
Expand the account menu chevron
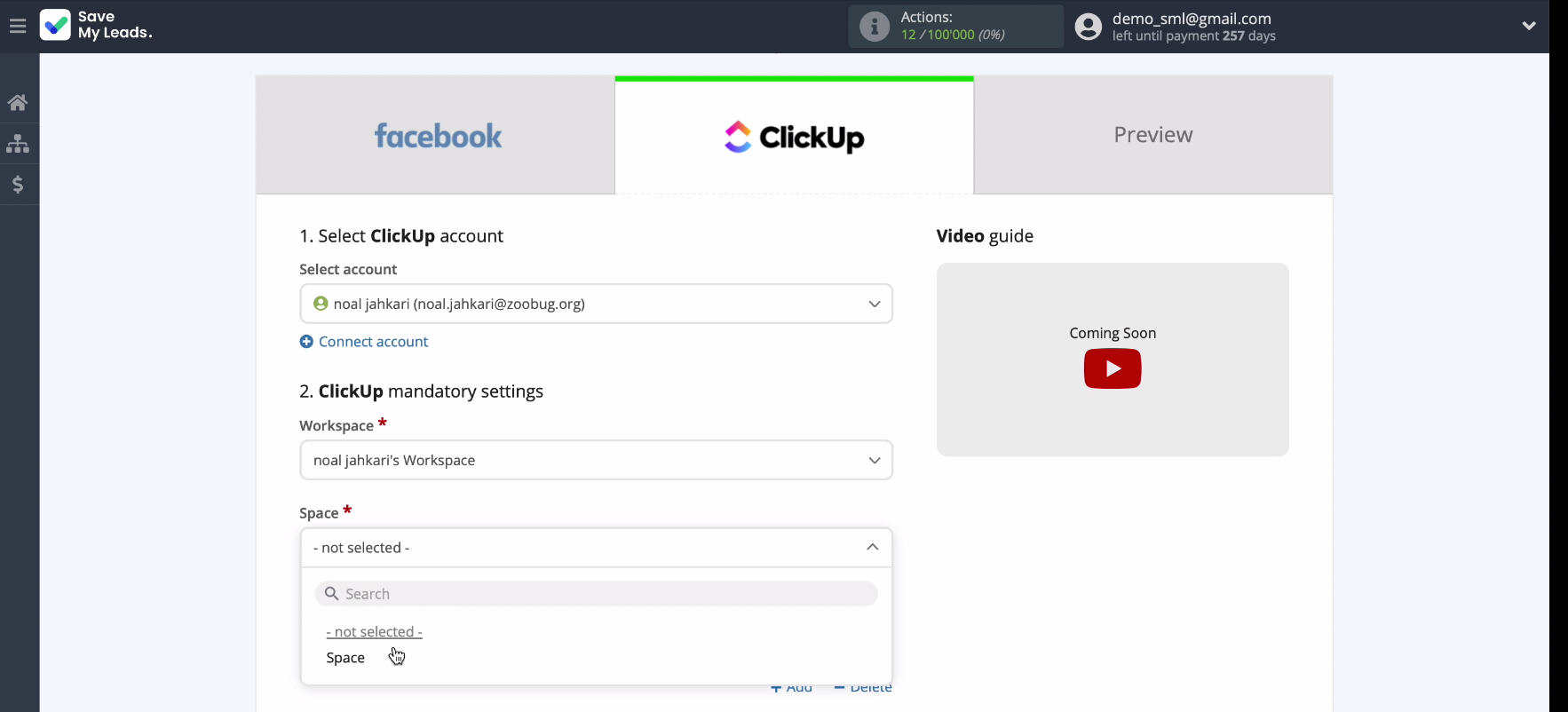pyautogui.click(x=1529, y=26)
